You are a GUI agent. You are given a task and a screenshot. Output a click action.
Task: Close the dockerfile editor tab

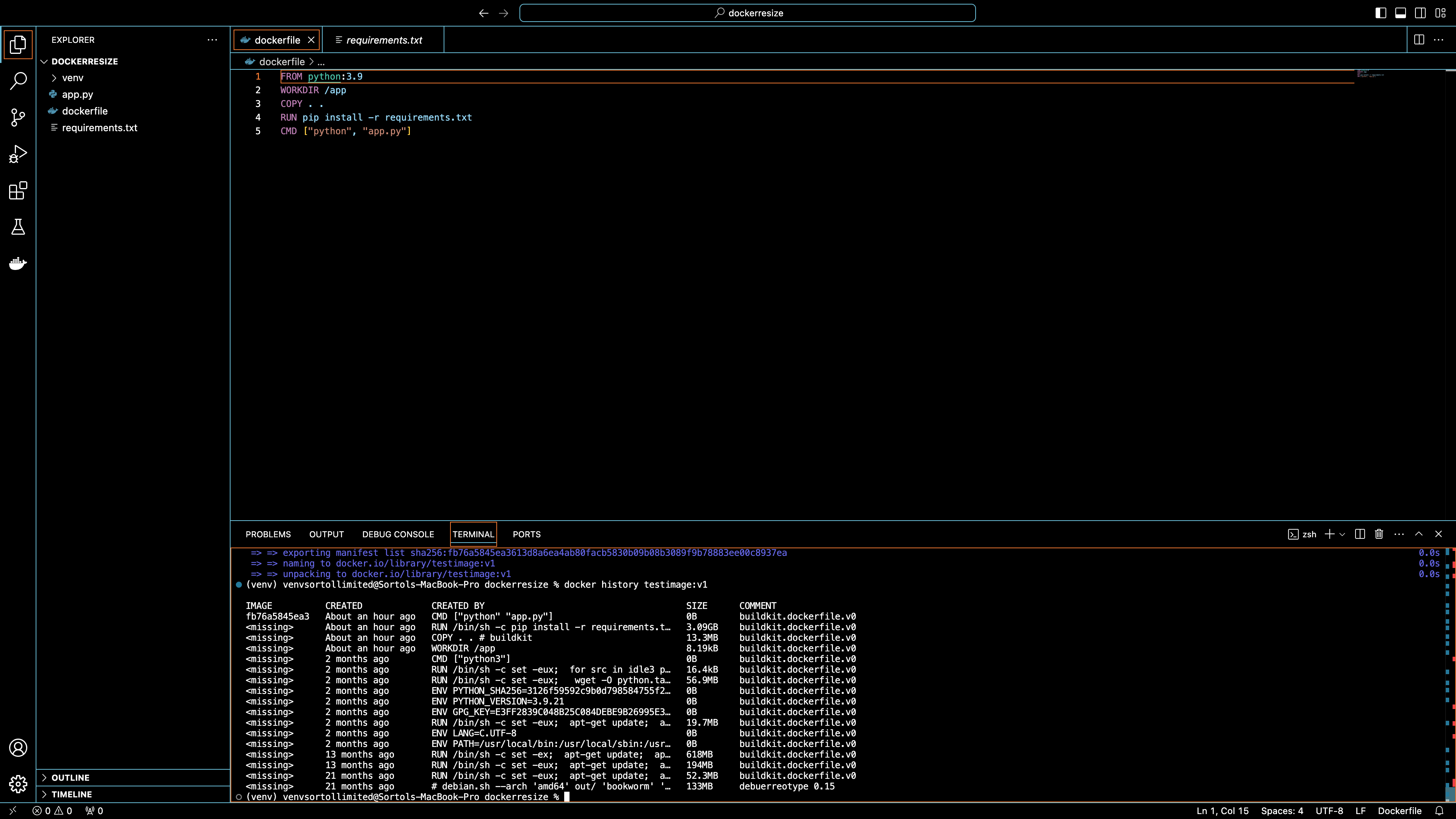click(311, 39)
